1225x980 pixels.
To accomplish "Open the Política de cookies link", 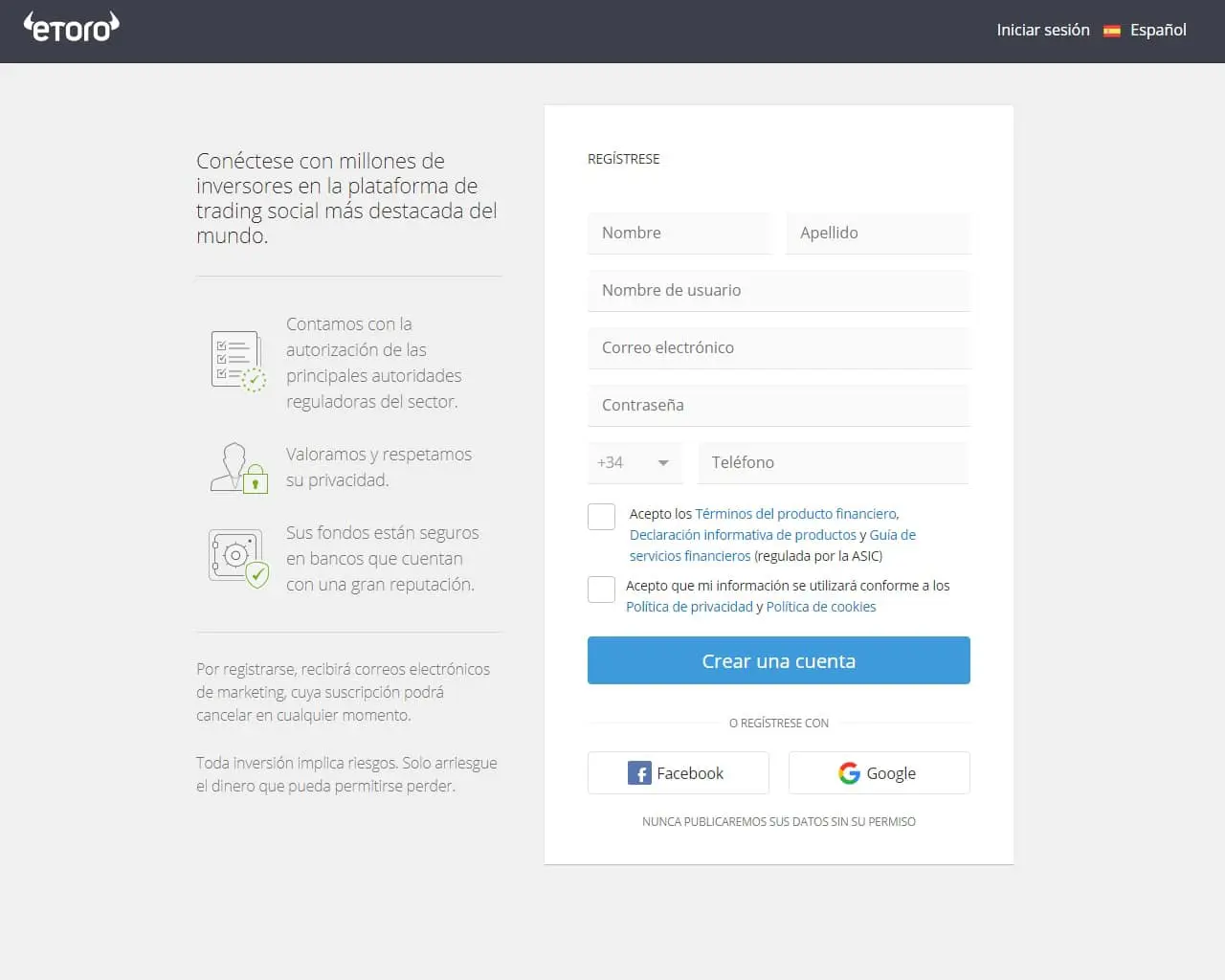I will point(820,606).
